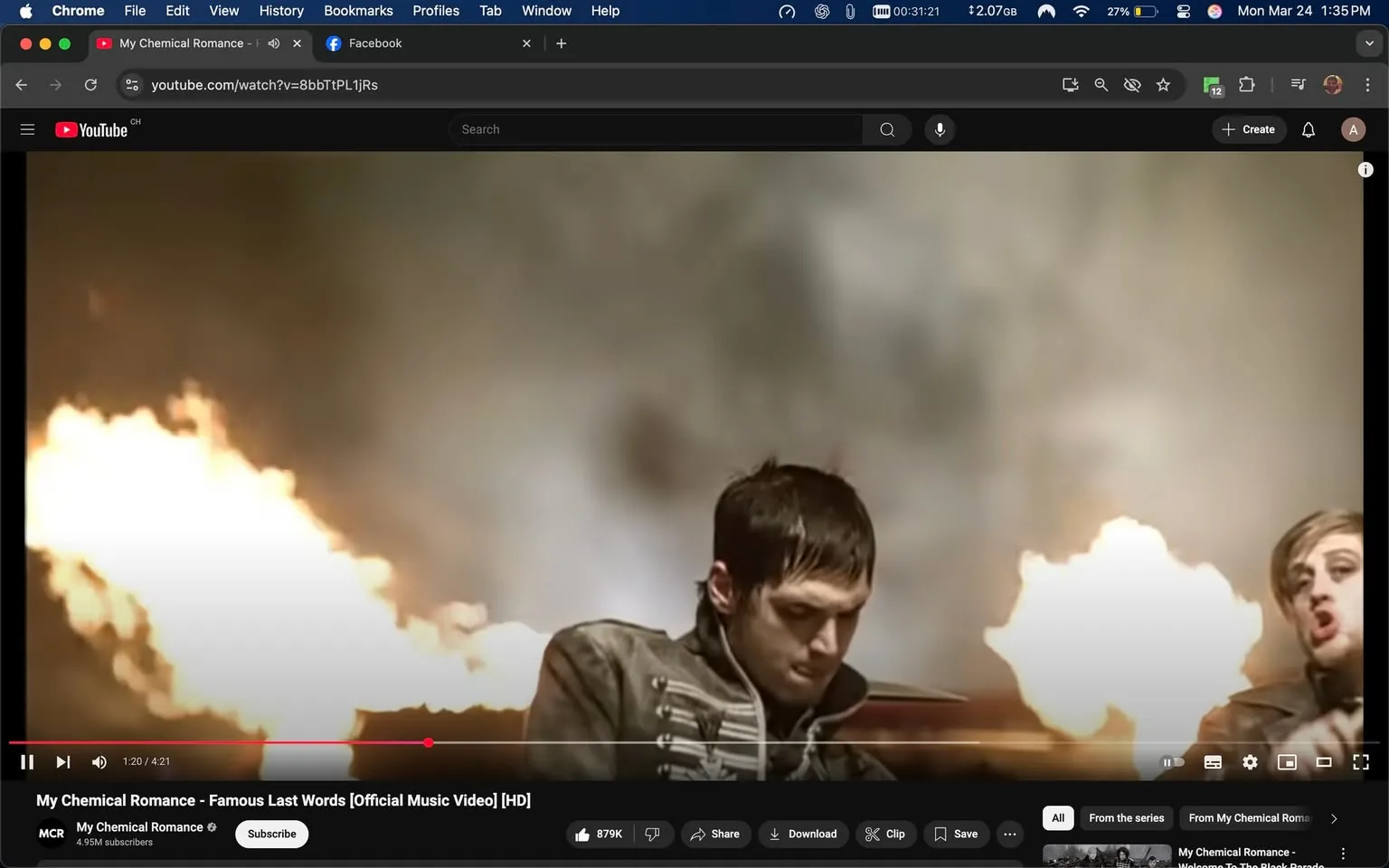Switch to theater mode
Image resolution: width=1389 pixels, height=868 pixels.
(x=1324, y=762)
